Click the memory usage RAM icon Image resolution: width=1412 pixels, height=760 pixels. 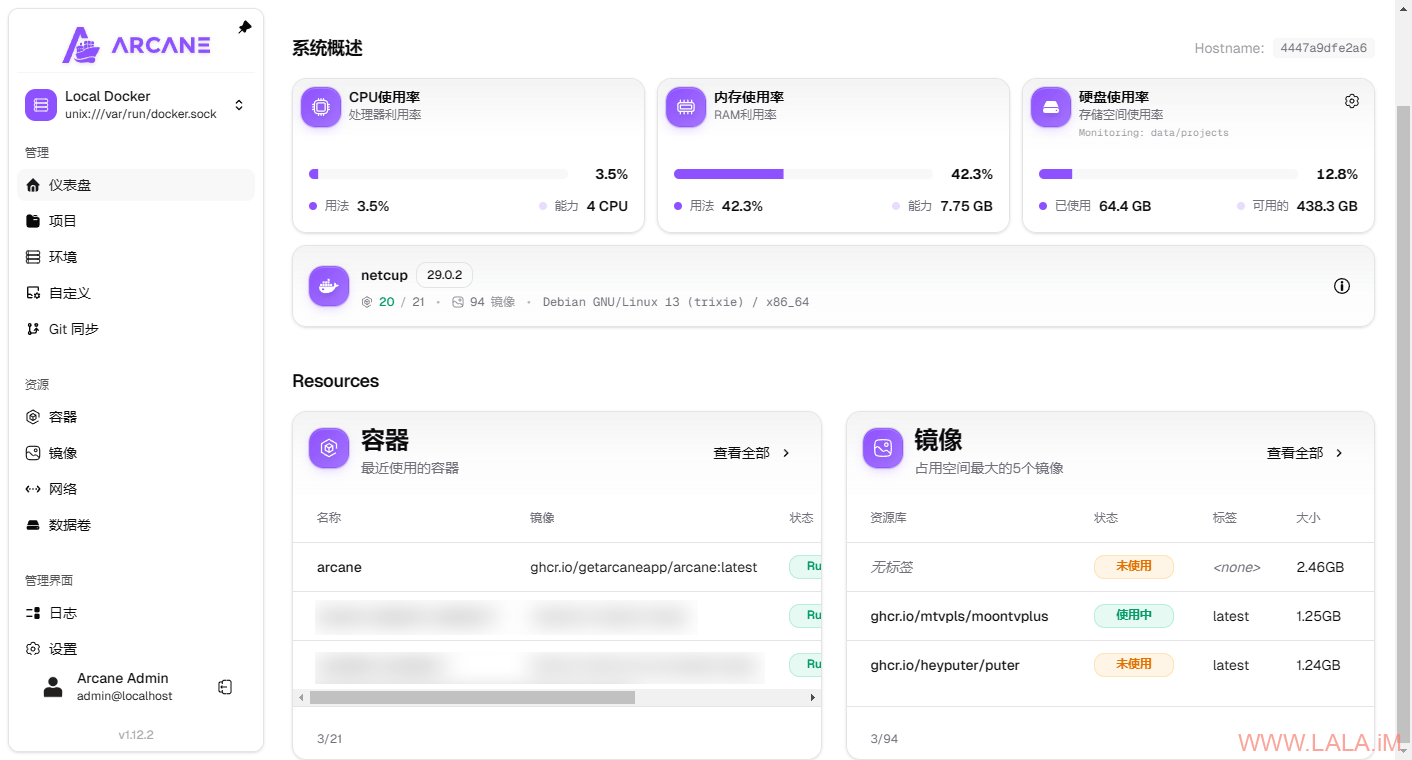tap(685, 106)
